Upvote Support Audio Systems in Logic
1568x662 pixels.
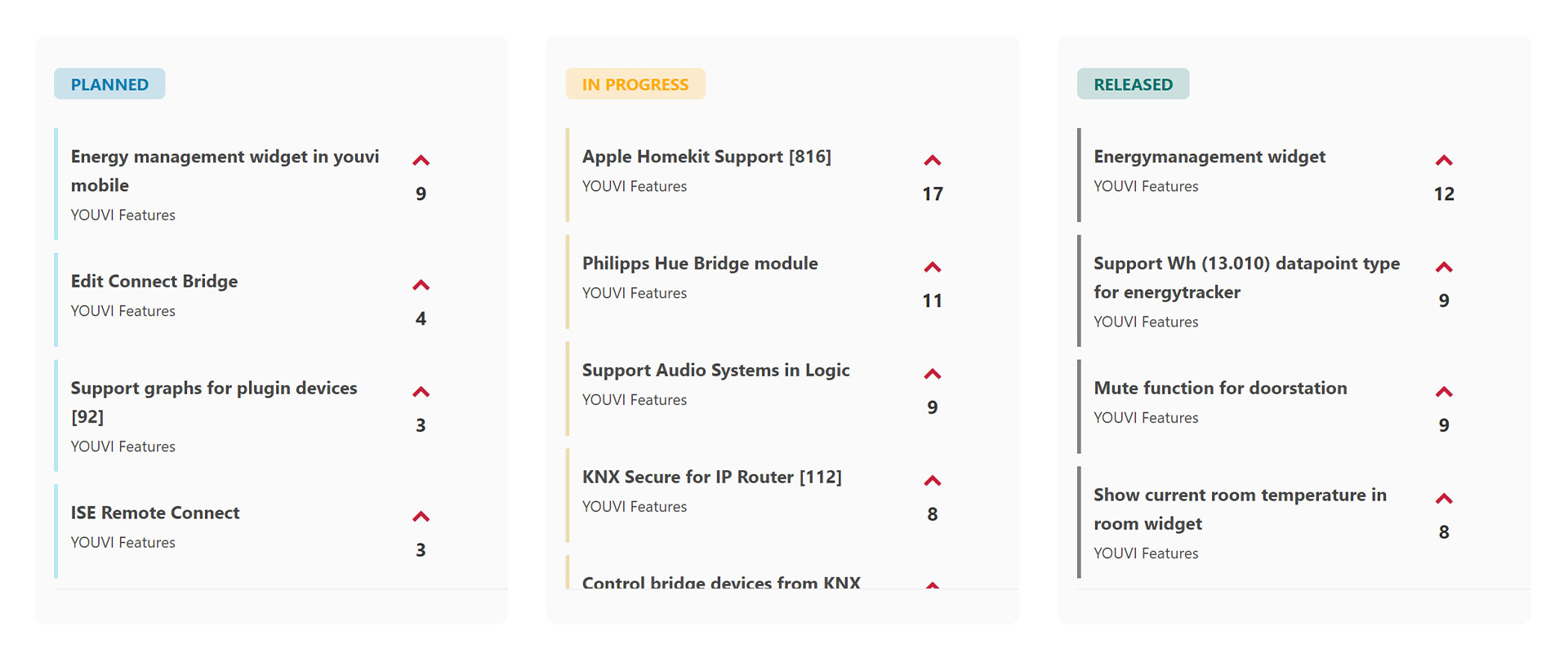(x=932, y=375)
